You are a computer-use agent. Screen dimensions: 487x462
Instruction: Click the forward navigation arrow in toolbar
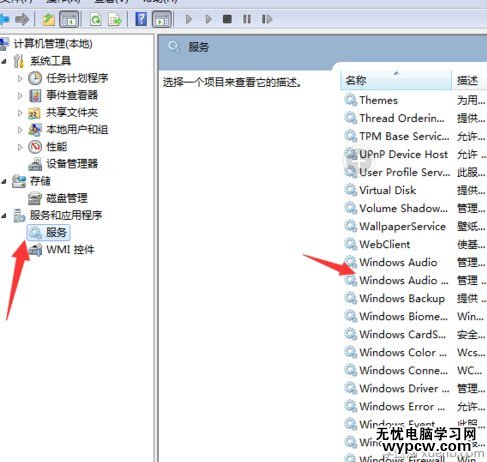[x=22, y=19]
